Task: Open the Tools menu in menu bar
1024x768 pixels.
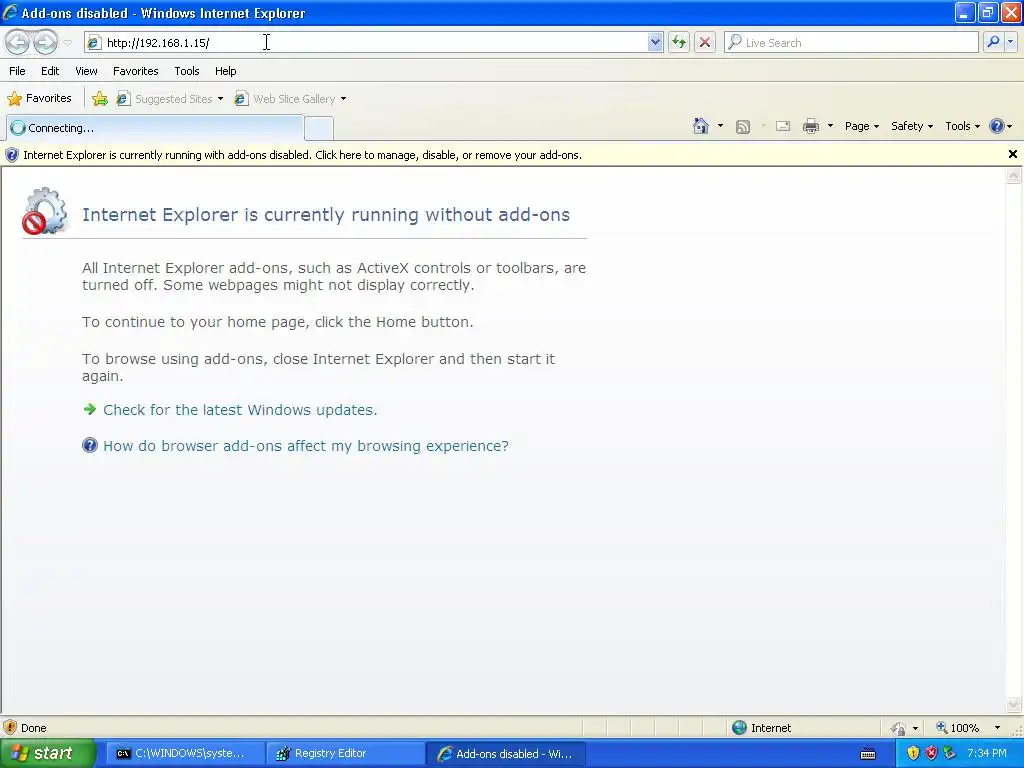Action: pyautogui.click(x=187, y=71)
